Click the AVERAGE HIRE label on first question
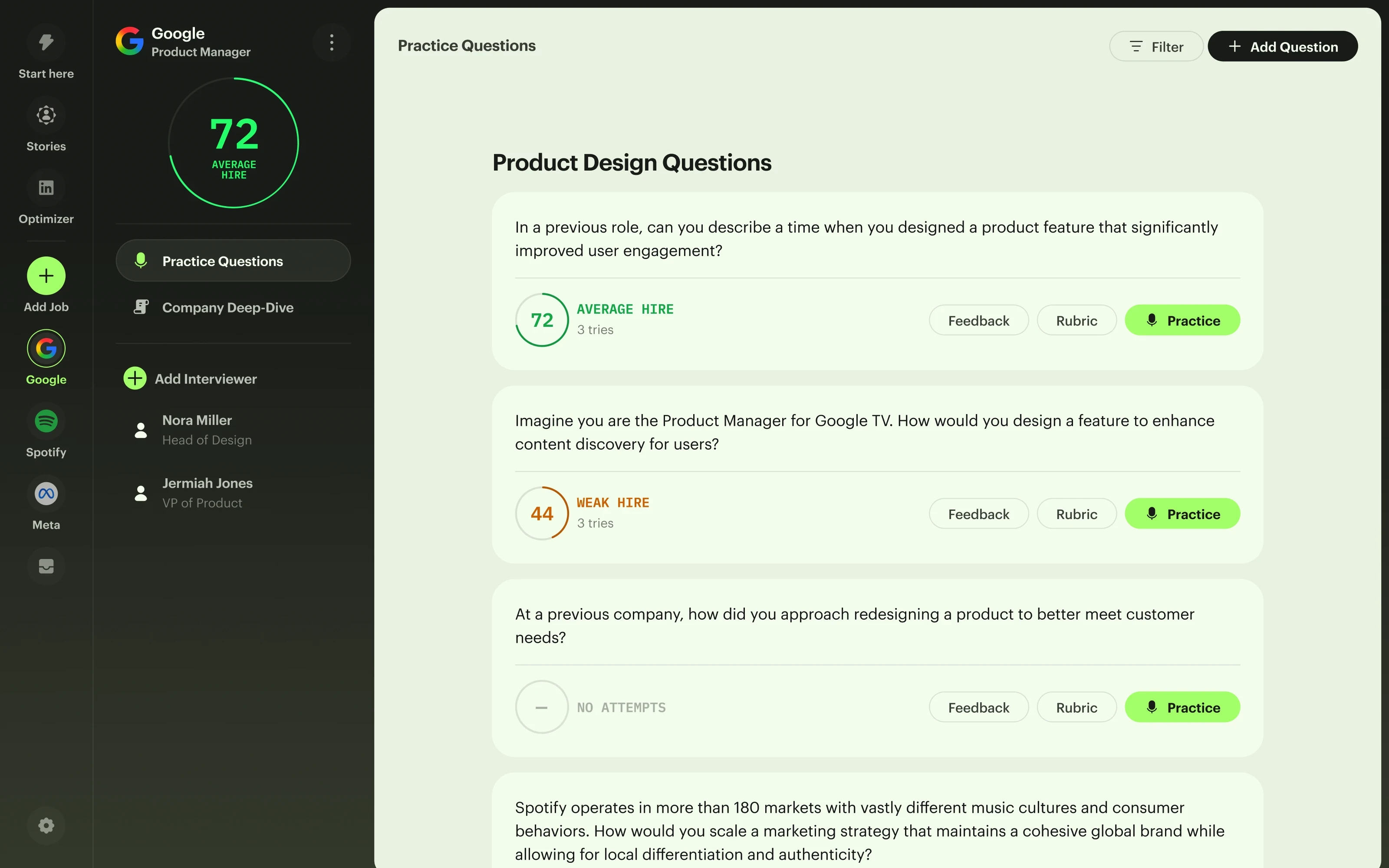 625,309
